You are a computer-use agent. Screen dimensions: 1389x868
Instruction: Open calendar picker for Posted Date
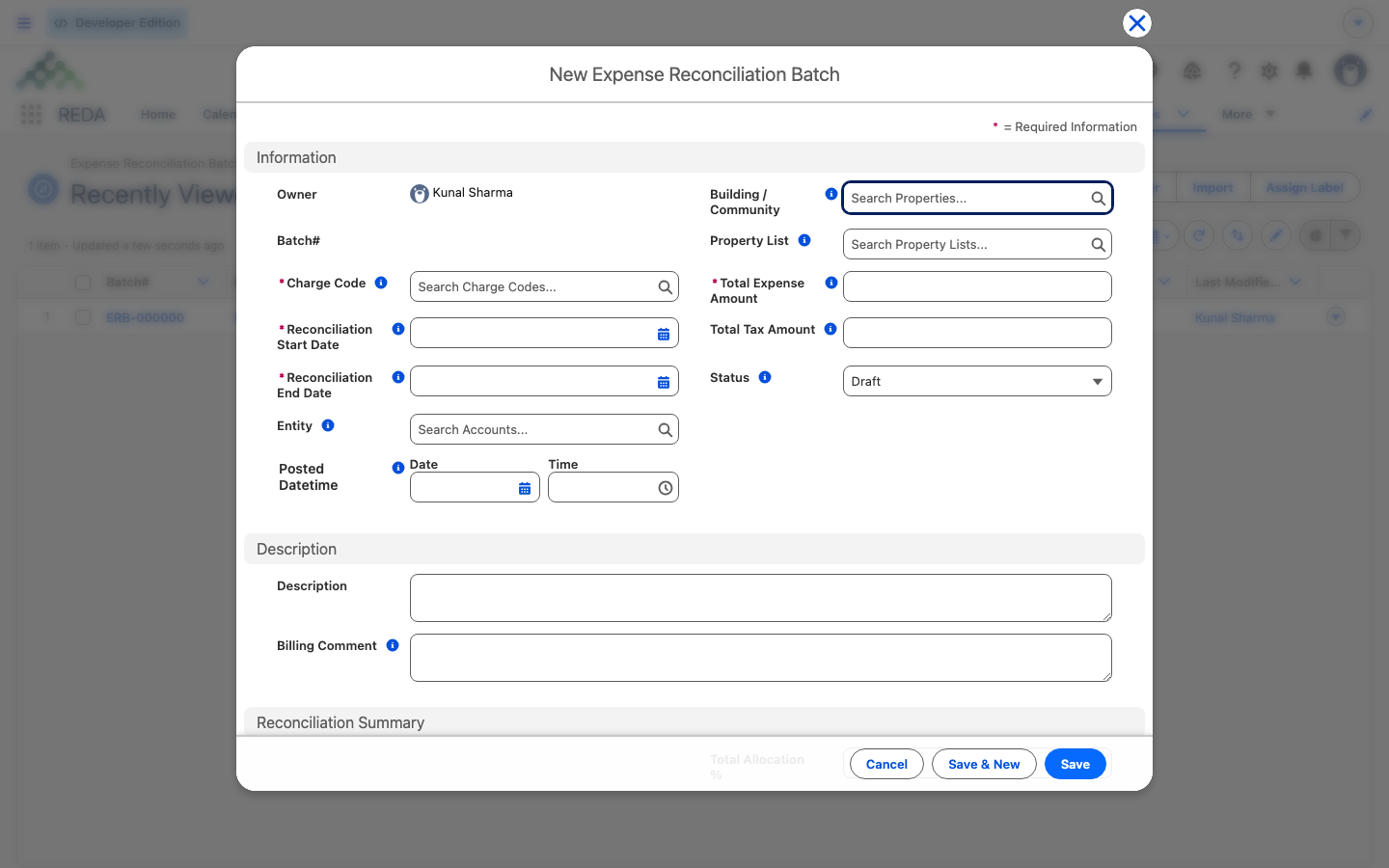pos(525,488)
